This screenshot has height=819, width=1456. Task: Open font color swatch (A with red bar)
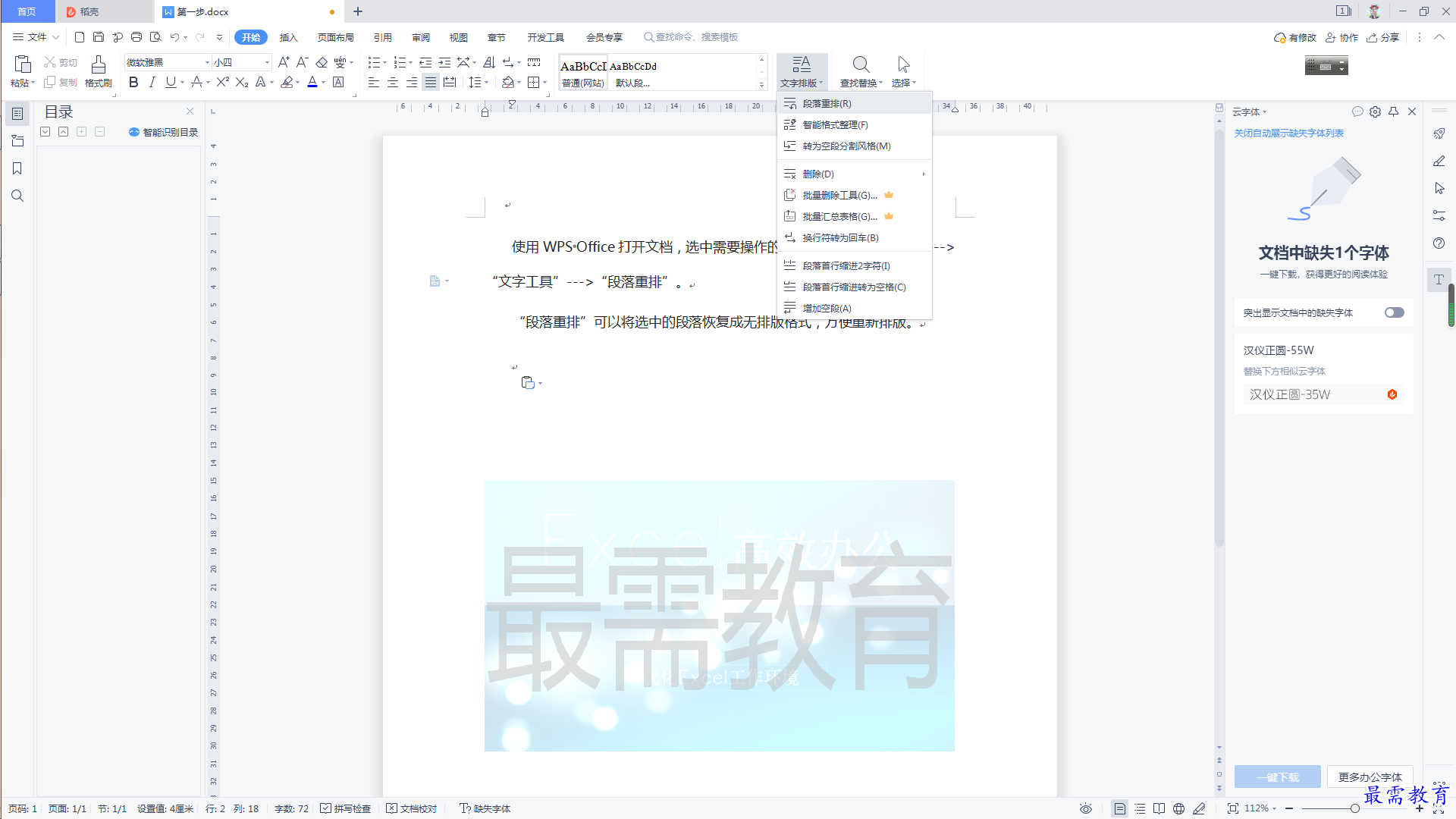point(312,82)
